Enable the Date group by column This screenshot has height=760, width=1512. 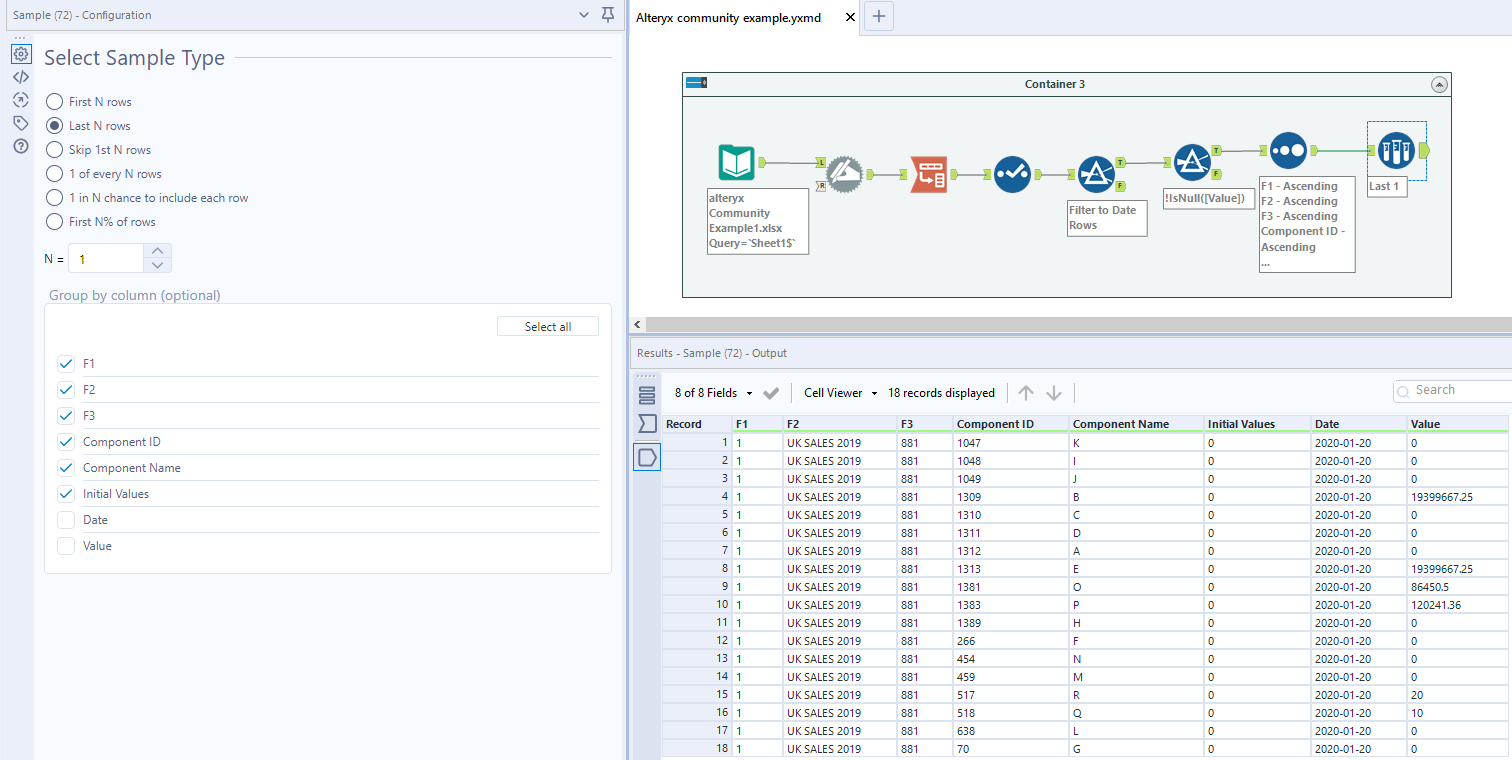point(65,519)
